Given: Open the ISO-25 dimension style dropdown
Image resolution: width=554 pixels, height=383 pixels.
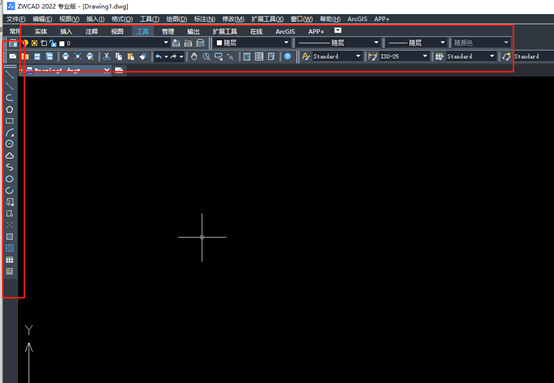Looking at the screenshot, I should click(x=425, y=57).
